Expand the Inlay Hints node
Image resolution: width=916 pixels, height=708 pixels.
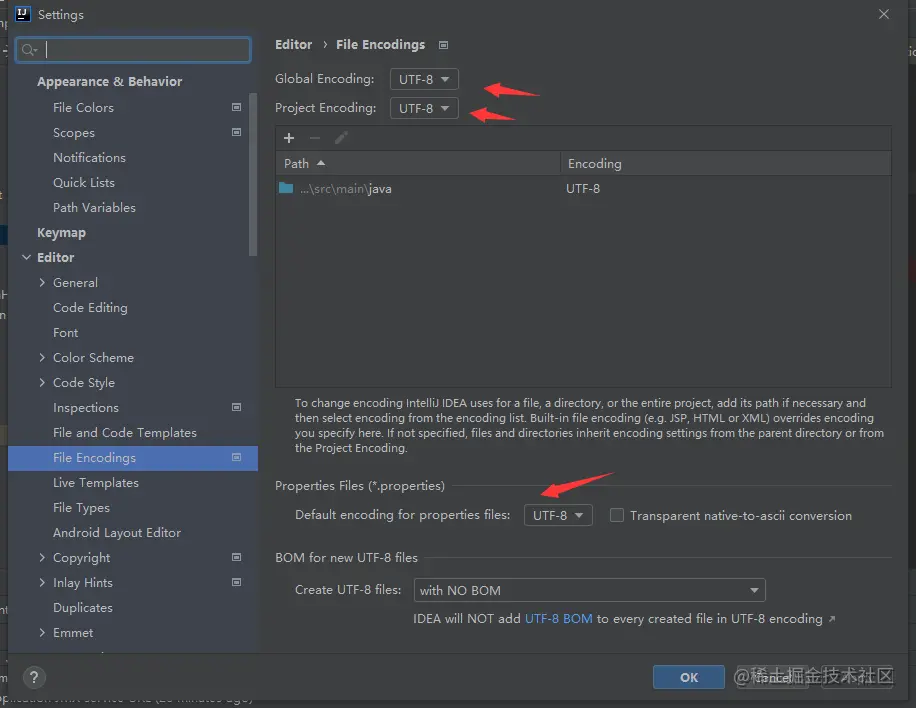pos(42,582)
